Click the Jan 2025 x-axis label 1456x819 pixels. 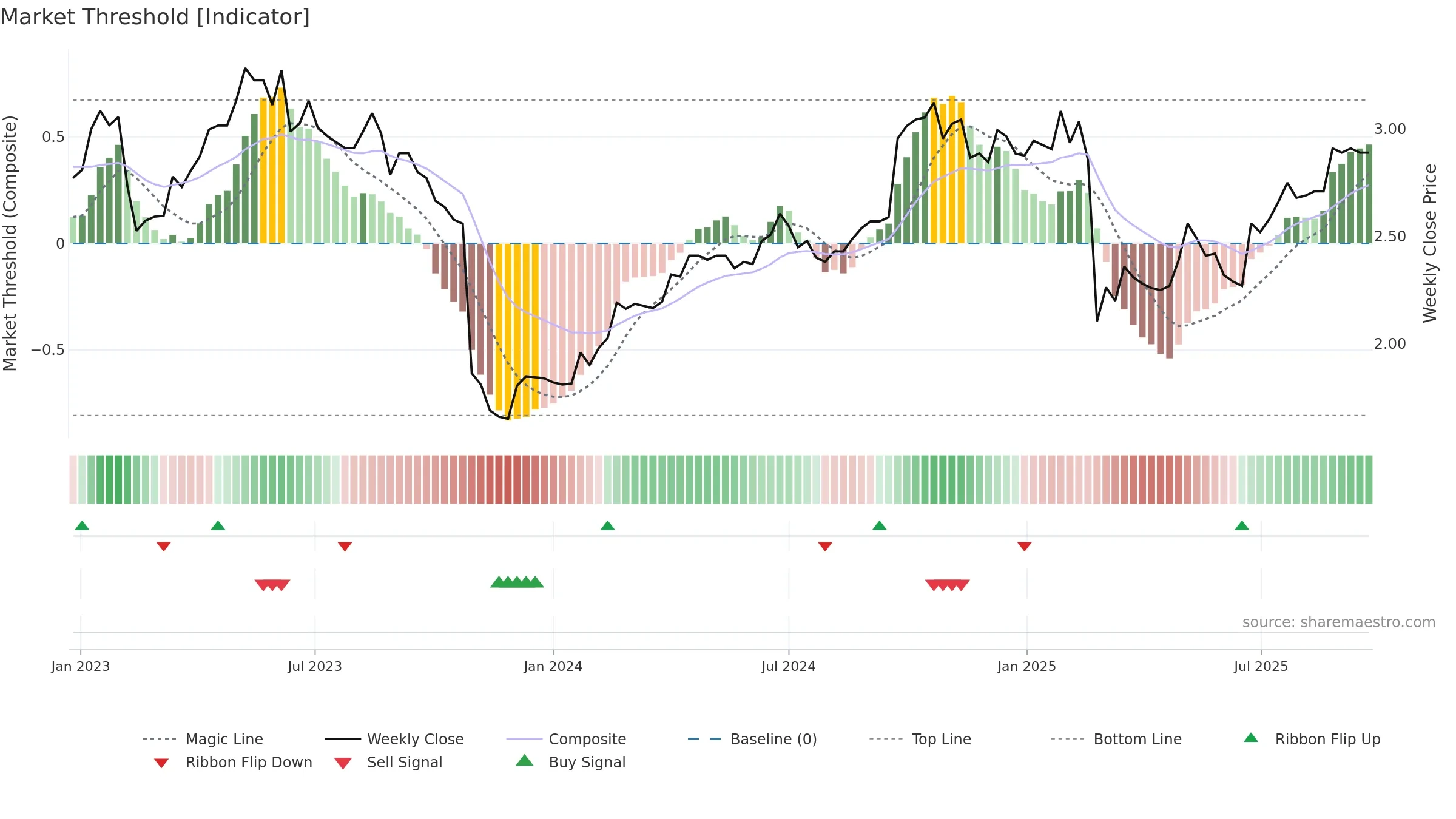1026,666
